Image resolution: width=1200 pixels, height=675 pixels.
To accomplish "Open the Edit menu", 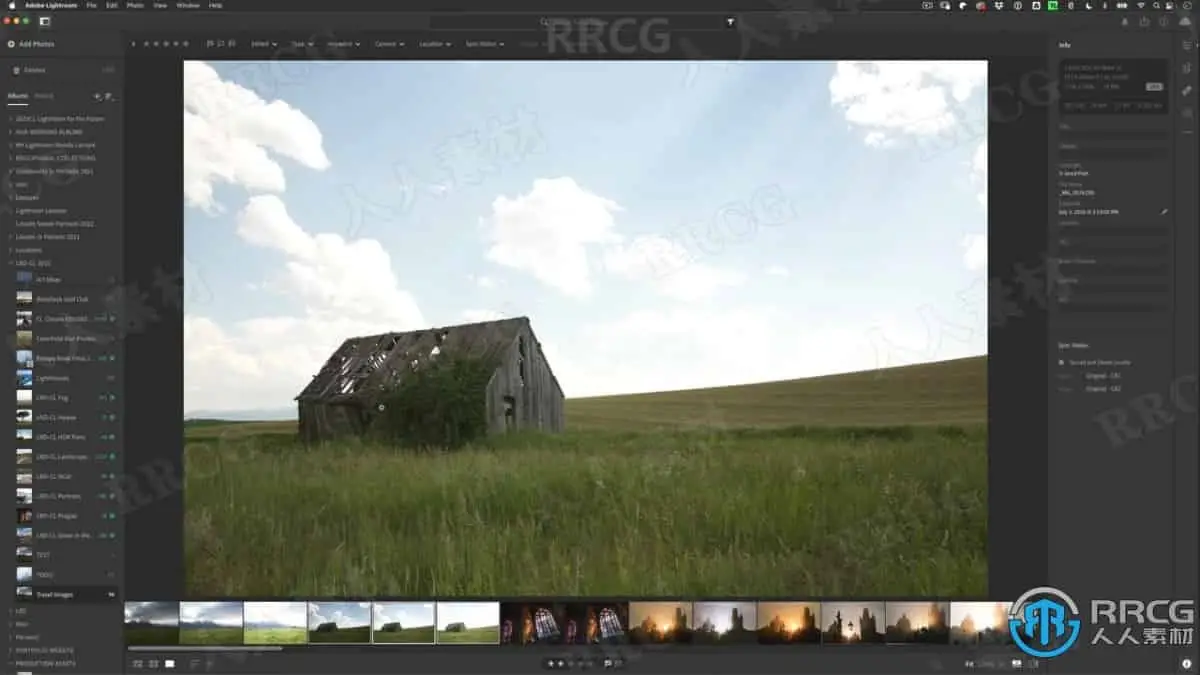I will tap(112, 5).
